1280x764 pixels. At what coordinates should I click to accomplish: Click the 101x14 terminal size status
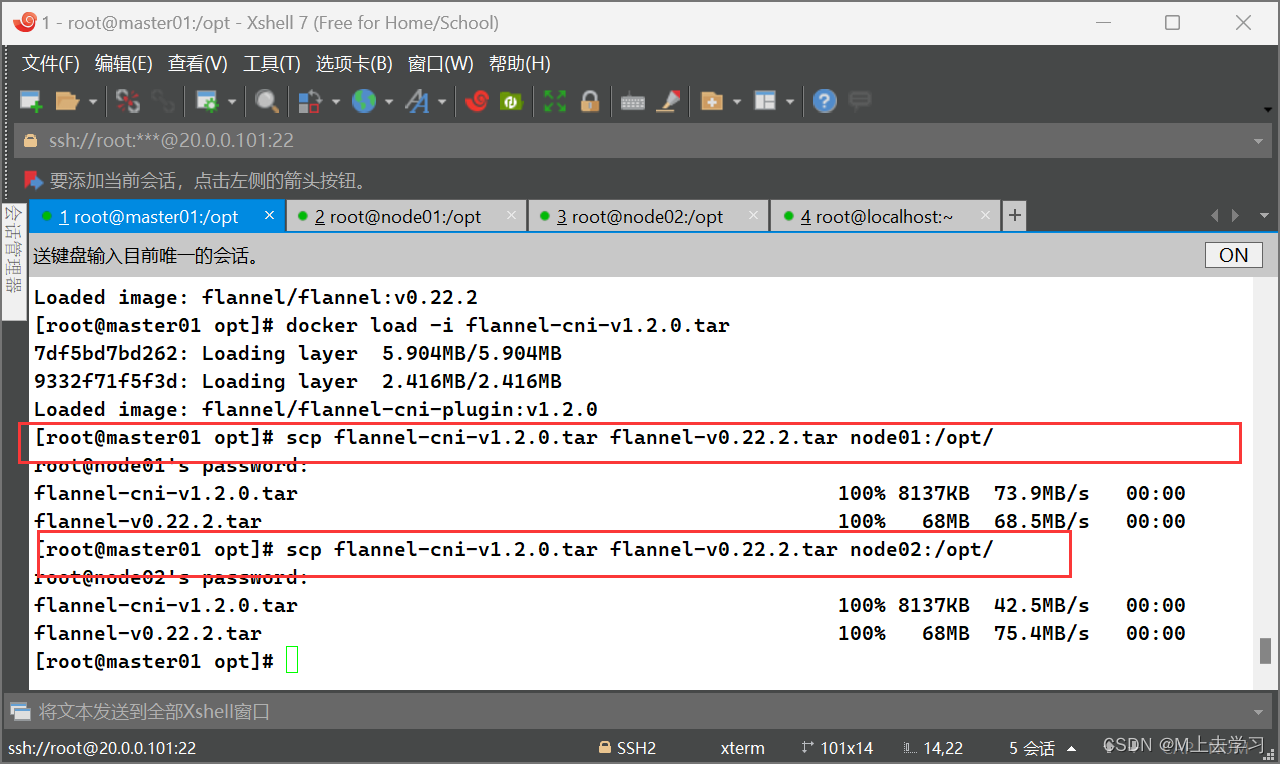coord(838,748)
